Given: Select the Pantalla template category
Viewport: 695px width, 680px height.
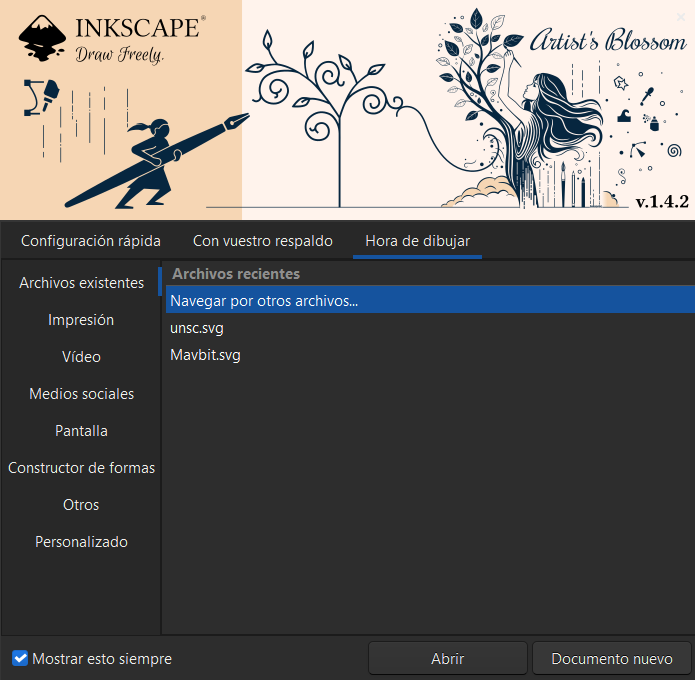Looking at the screenshot, I should pos(81,431).
